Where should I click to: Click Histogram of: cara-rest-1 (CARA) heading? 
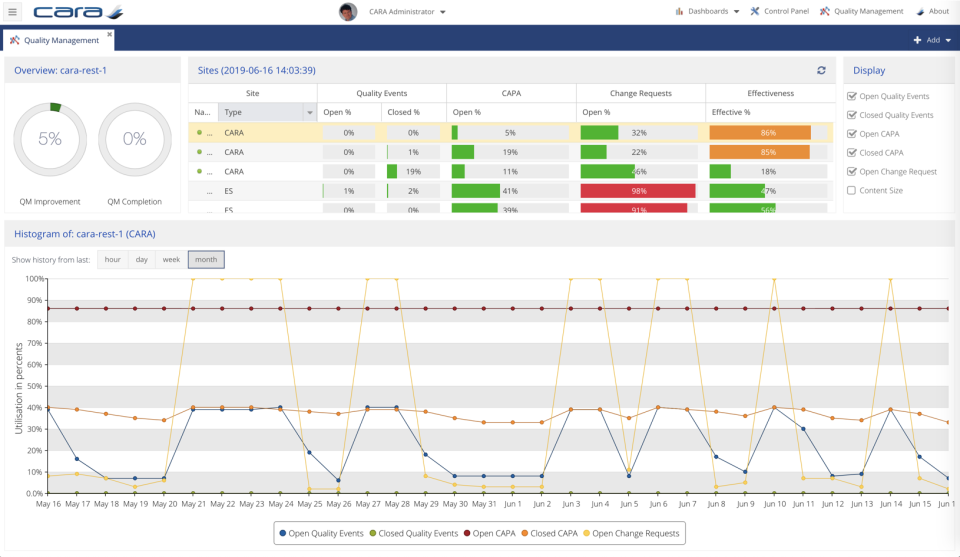(x=85, y=234)
